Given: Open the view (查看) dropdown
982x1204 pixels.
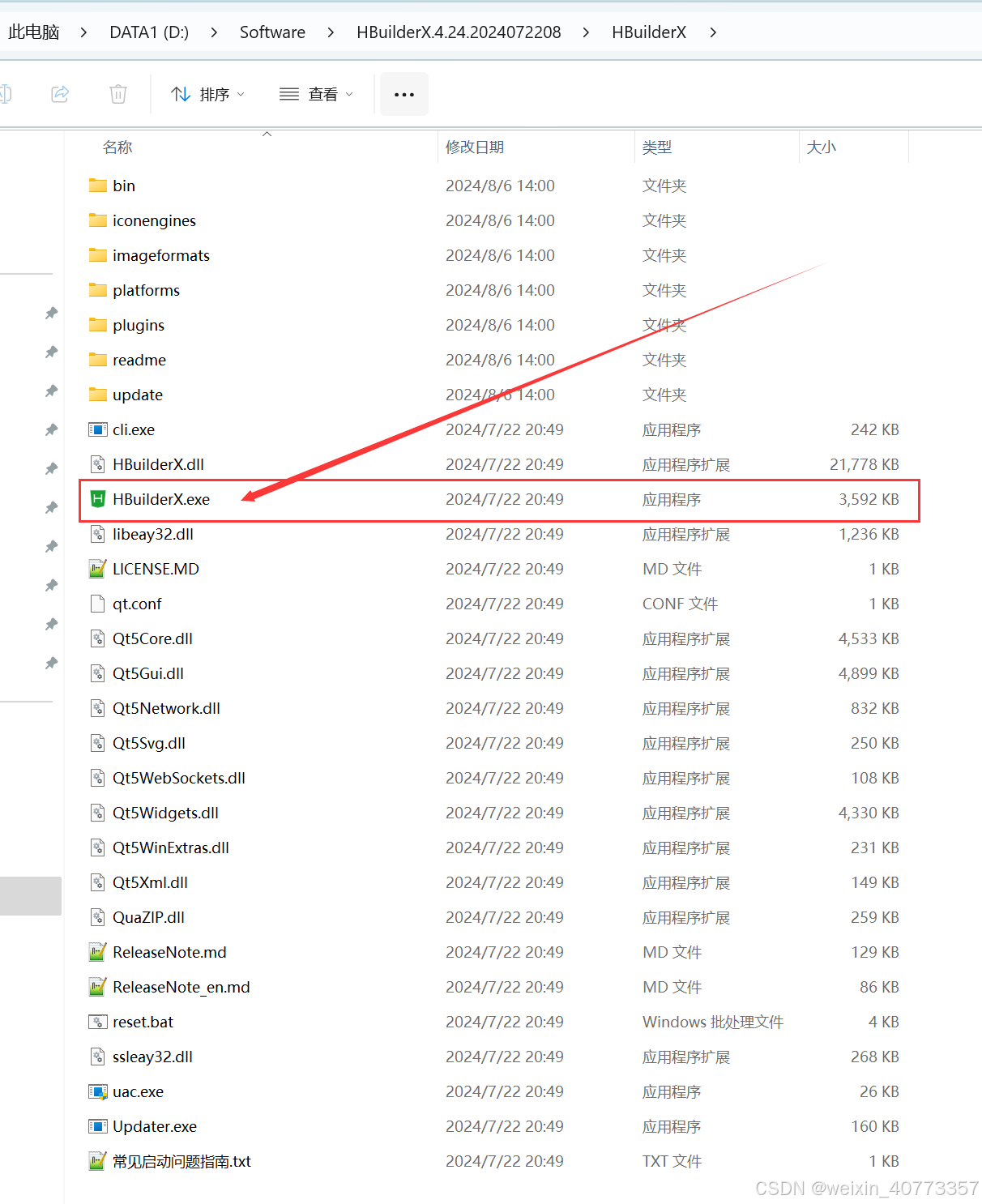Looking at the screenshot, I should pyautogui.click(x=317, y=94).
